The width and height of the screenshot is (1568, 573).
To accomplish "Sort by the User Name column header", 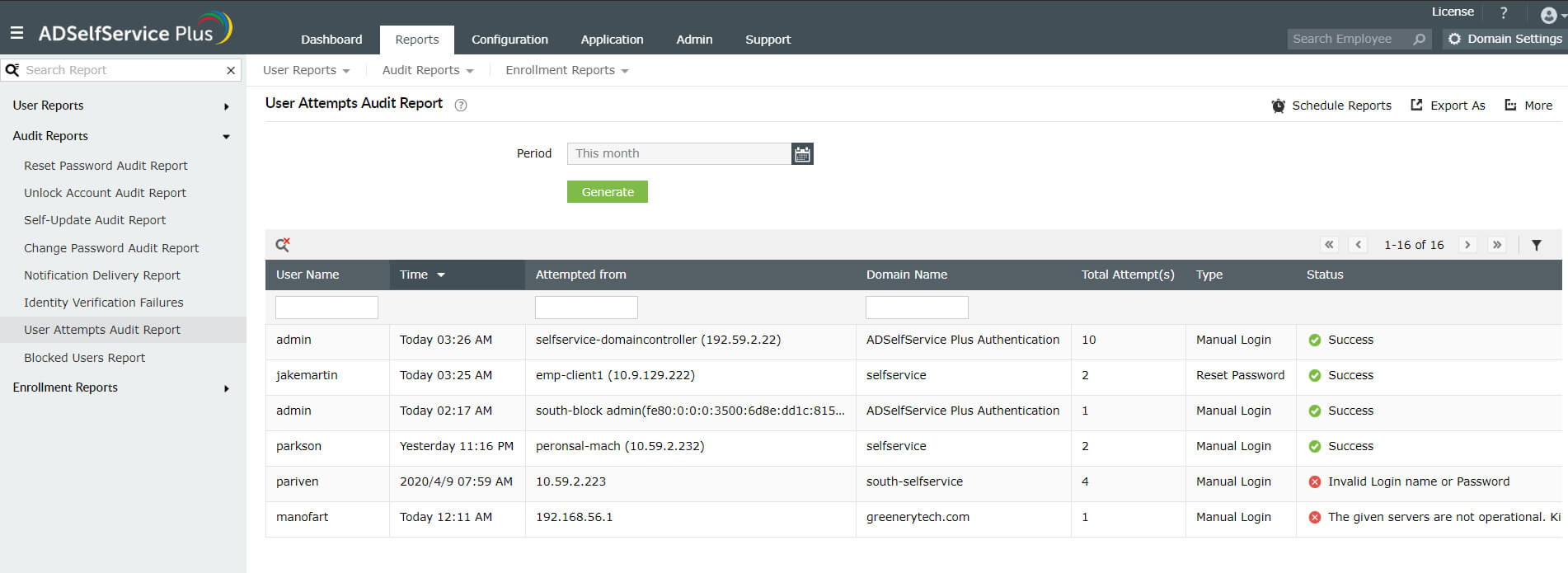I will pyautogui.click(x=307, y=275).
